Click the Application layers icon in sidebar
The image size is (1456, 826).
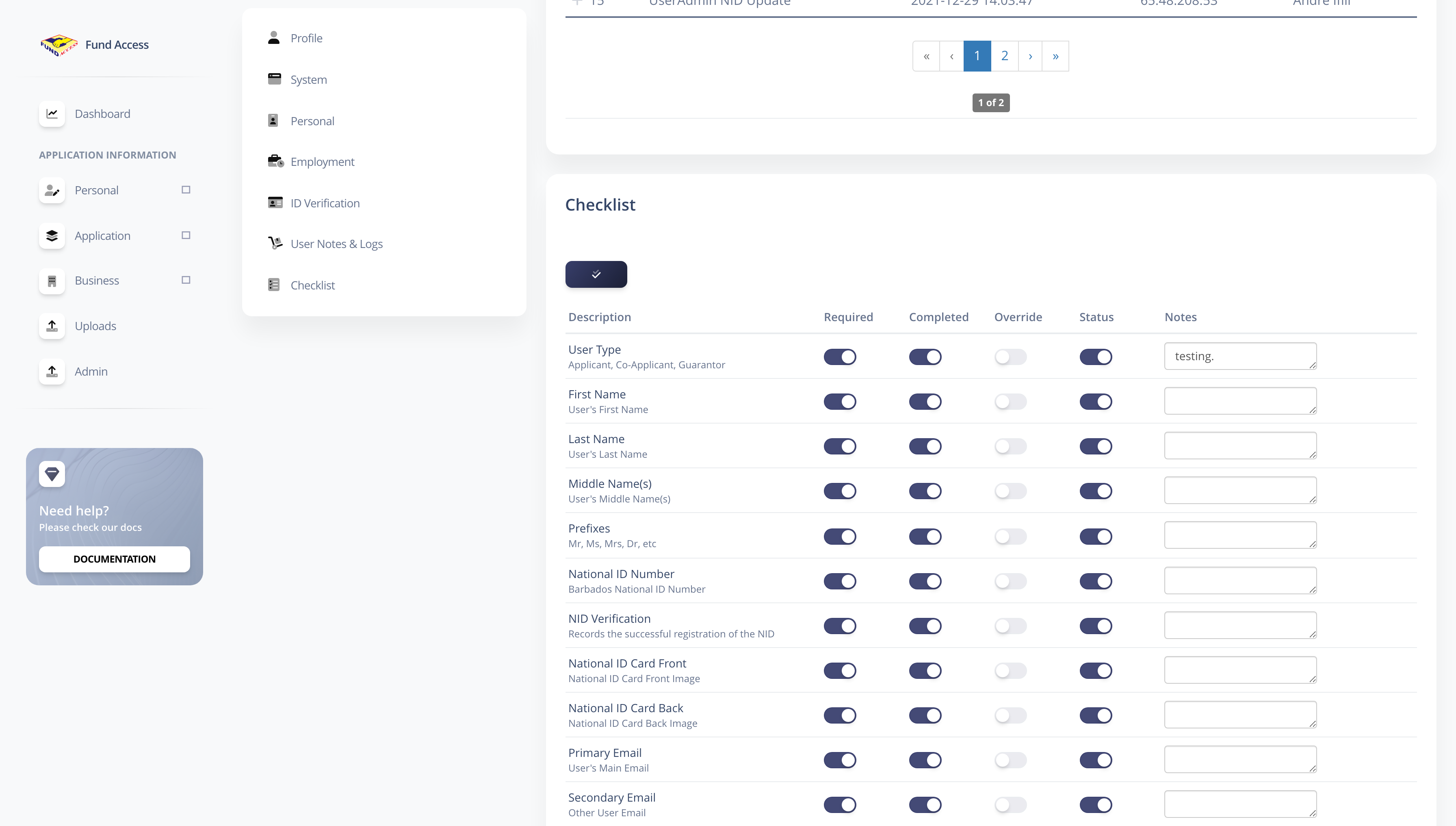point(52,235)
